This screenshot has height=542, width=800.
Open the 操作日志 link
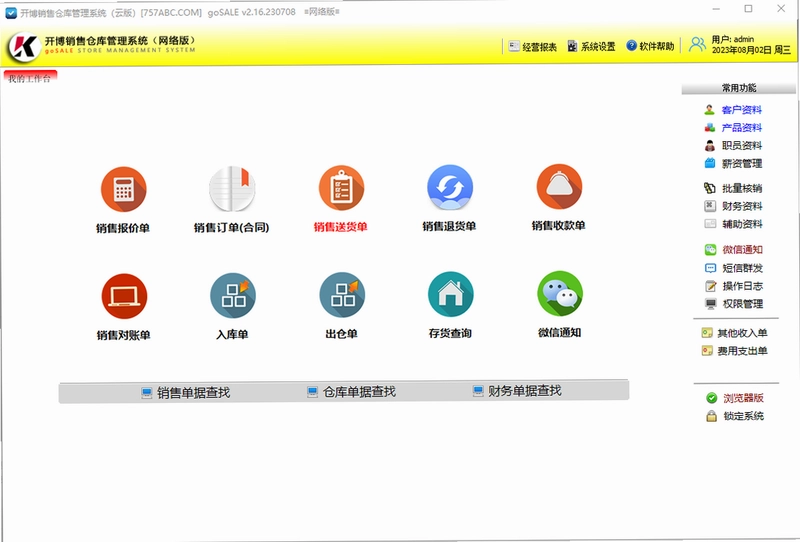click(743, 286)
